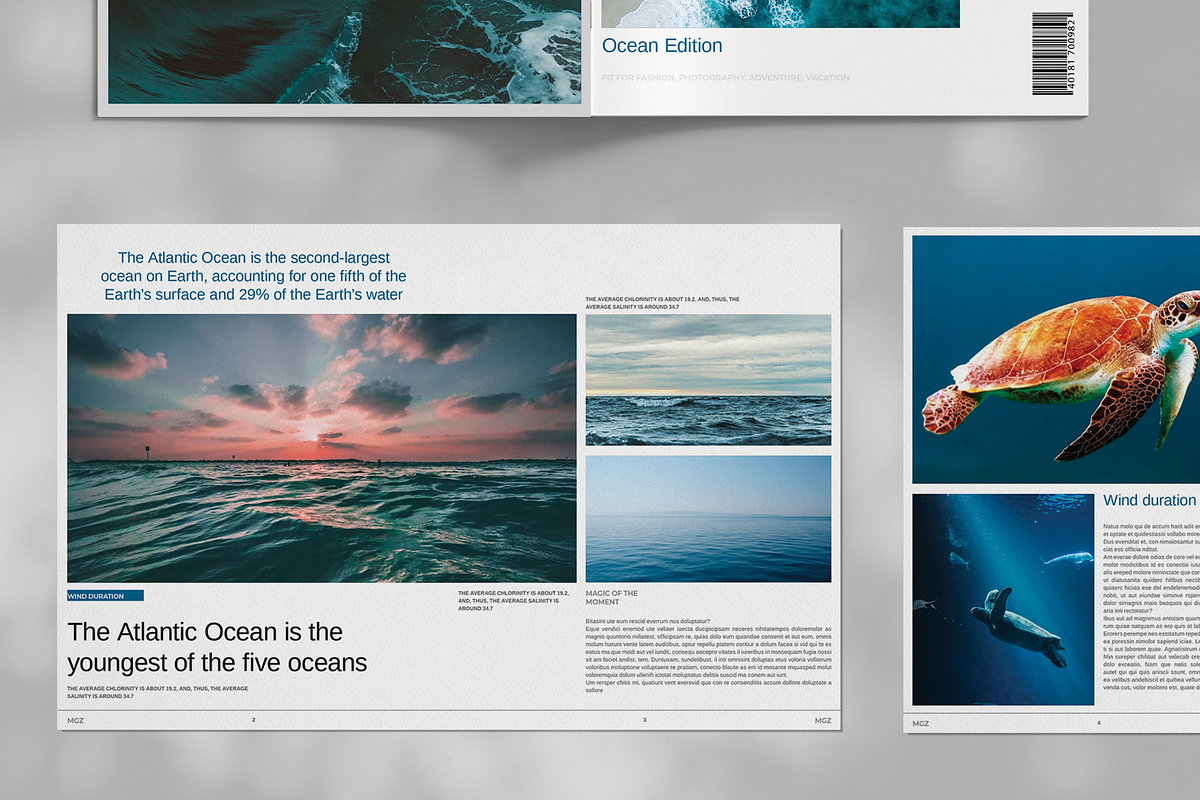1200x800 pixels.
Task: Select the underwater turtle with light rays photo
Action: 1003,599
